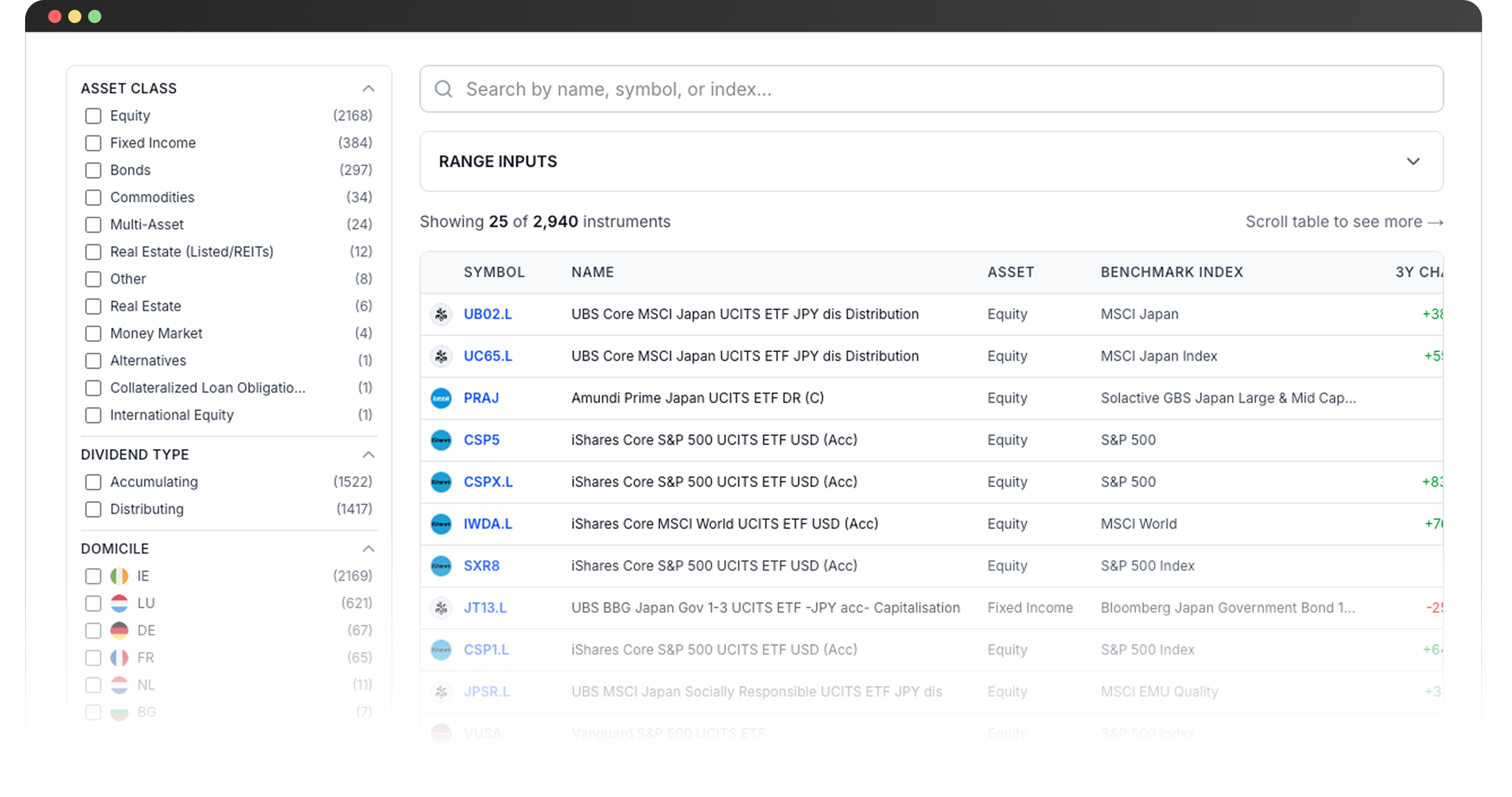Image resolution: width=1512 pixels, height=797 pixels.
Task: Click the 'Amundi Prime Japan UCITS ETF DR (C)' name
Action: click(x=698, y=398)
